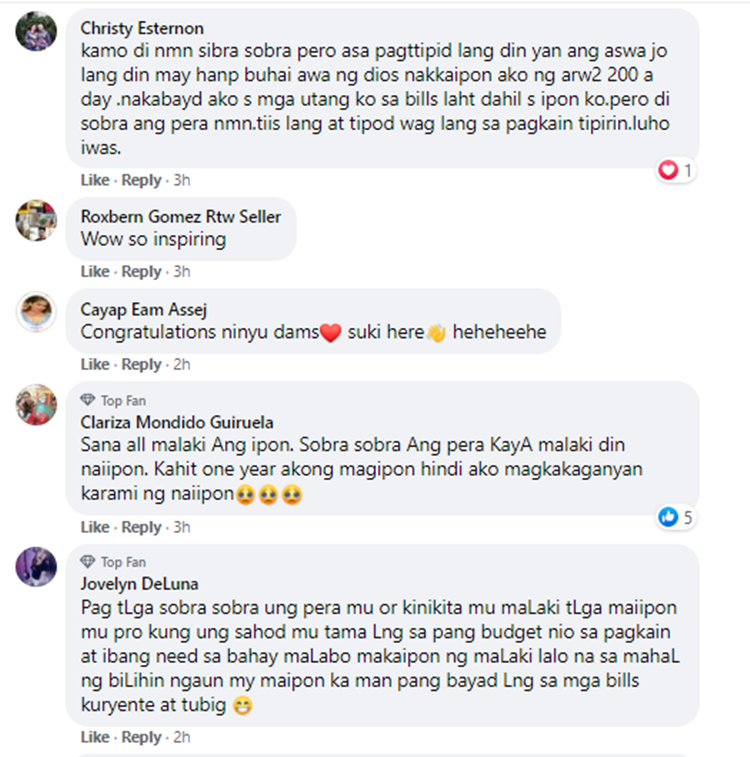
Task: Like Clariza Mondido Guiruela's comment
Action: [x=95, y=527]
